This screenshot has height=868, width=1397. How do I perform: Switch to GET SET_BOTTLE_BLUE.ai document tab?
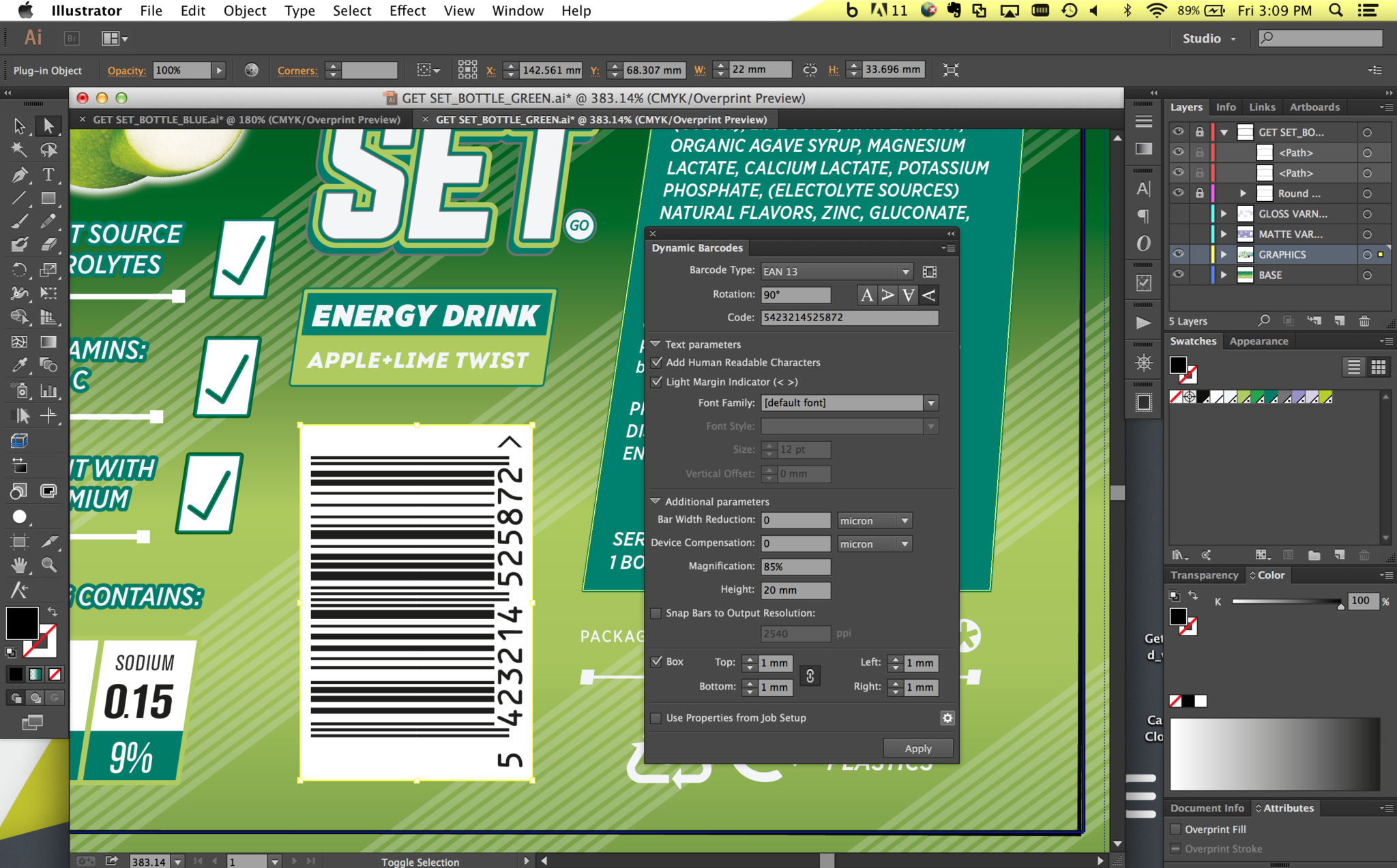point(246,119)
